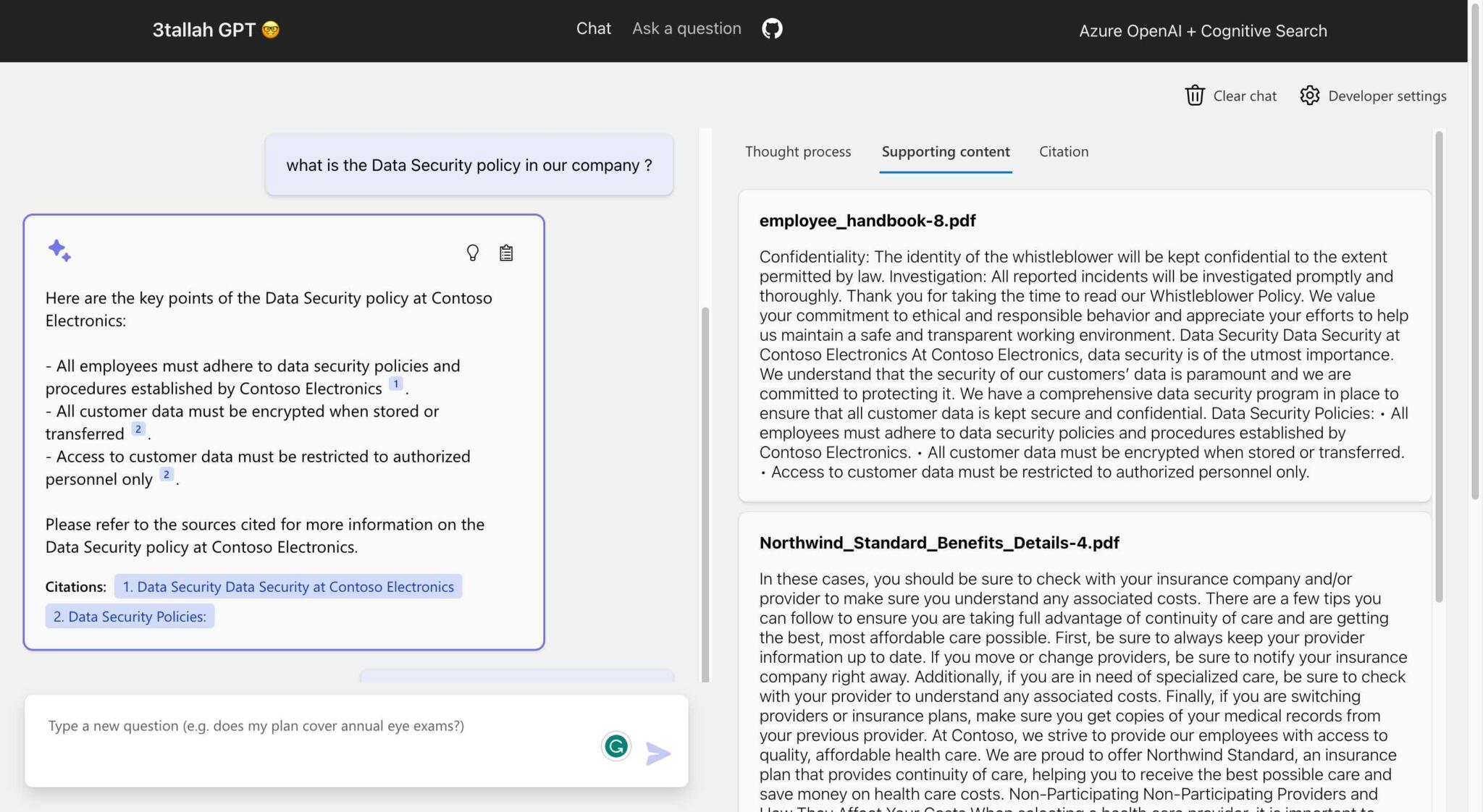Click the superscript 1 after Contoso Electronics

point(395,384)
